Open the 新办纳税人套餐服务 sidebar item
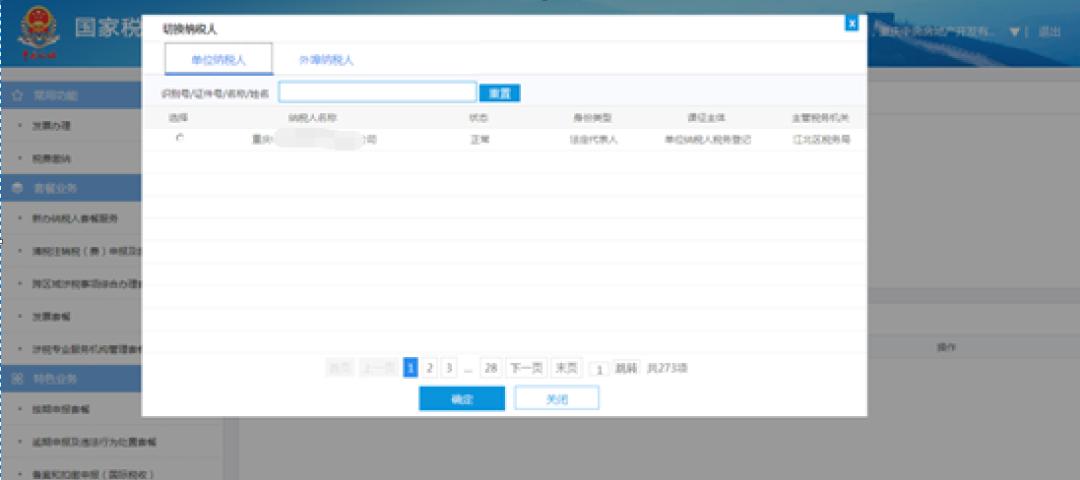The height and width of the screenshot is (480, 1080). pos(74,219)
